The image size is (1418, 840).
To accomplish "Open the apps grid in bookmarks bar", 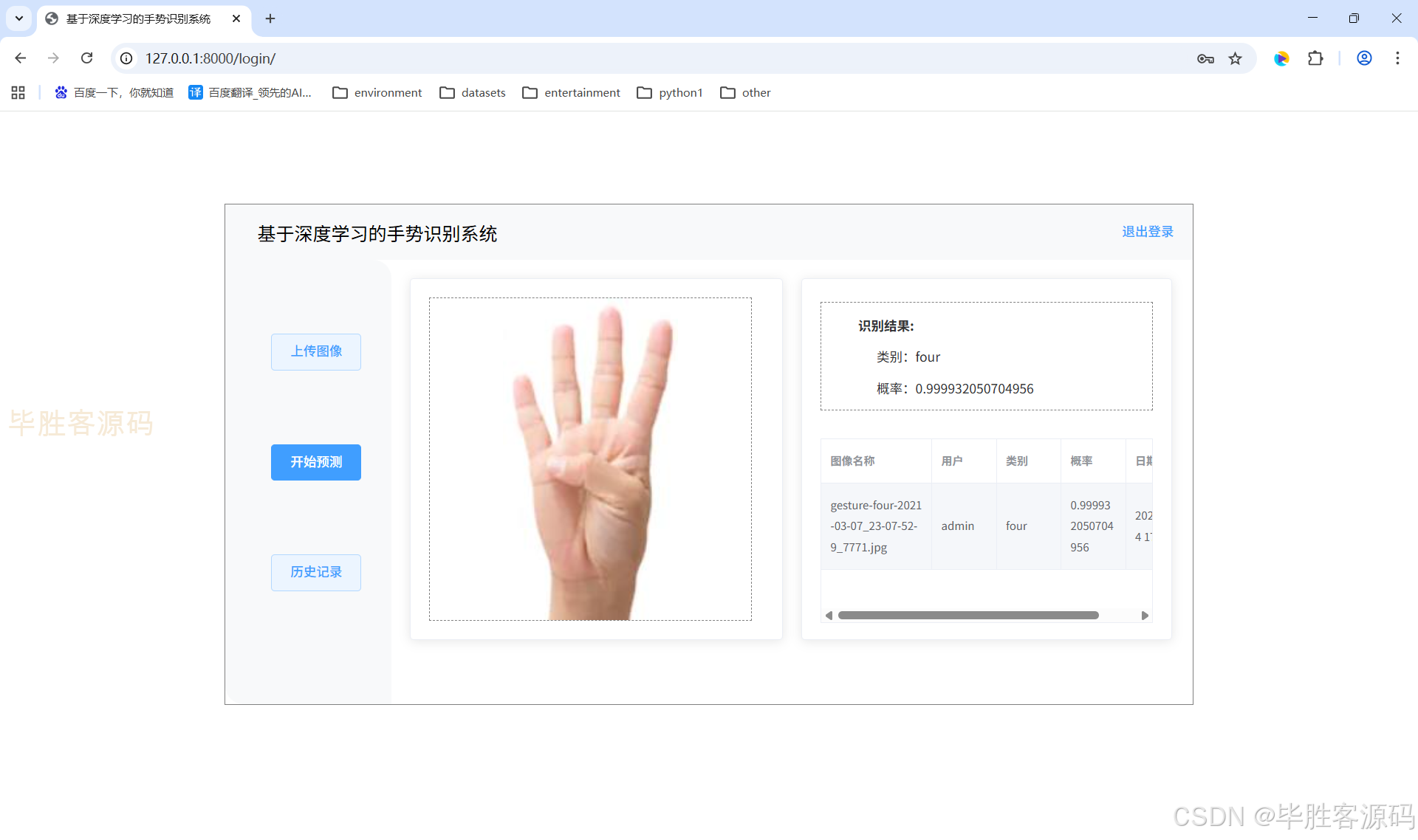I will [18, 92].
